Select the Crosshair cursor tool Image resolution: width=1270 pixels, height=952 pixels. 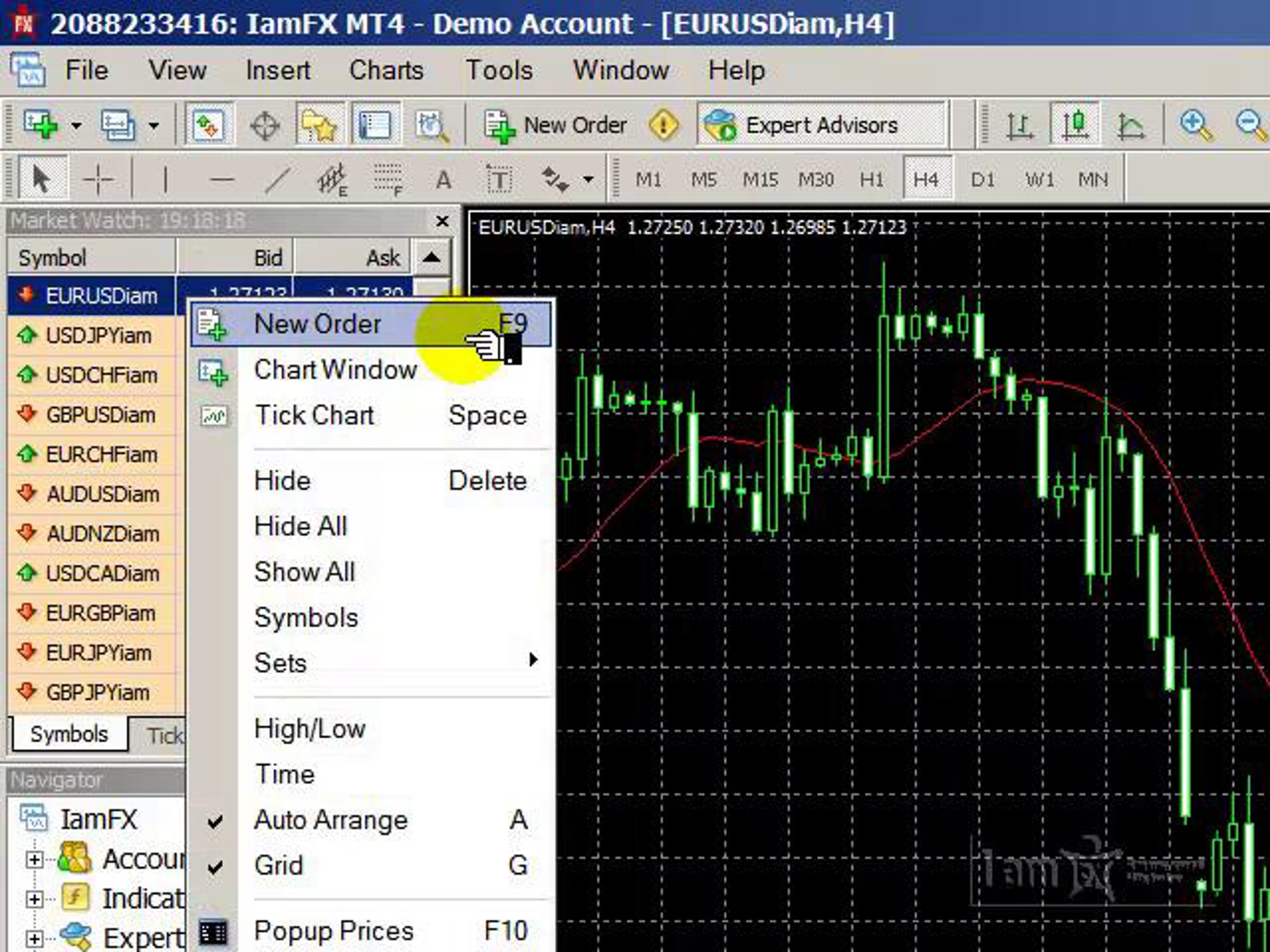point(98,180)
